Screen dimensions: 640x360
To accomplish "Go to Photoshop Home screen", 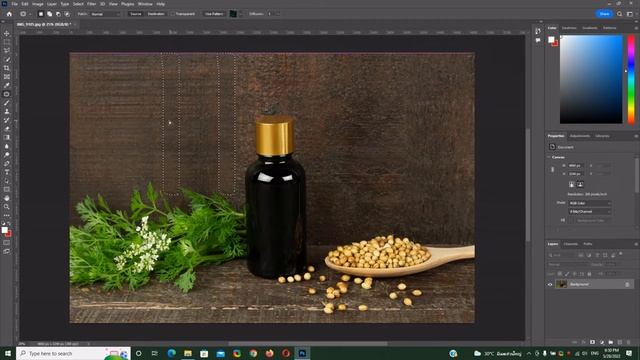I will tap(9, 14).
